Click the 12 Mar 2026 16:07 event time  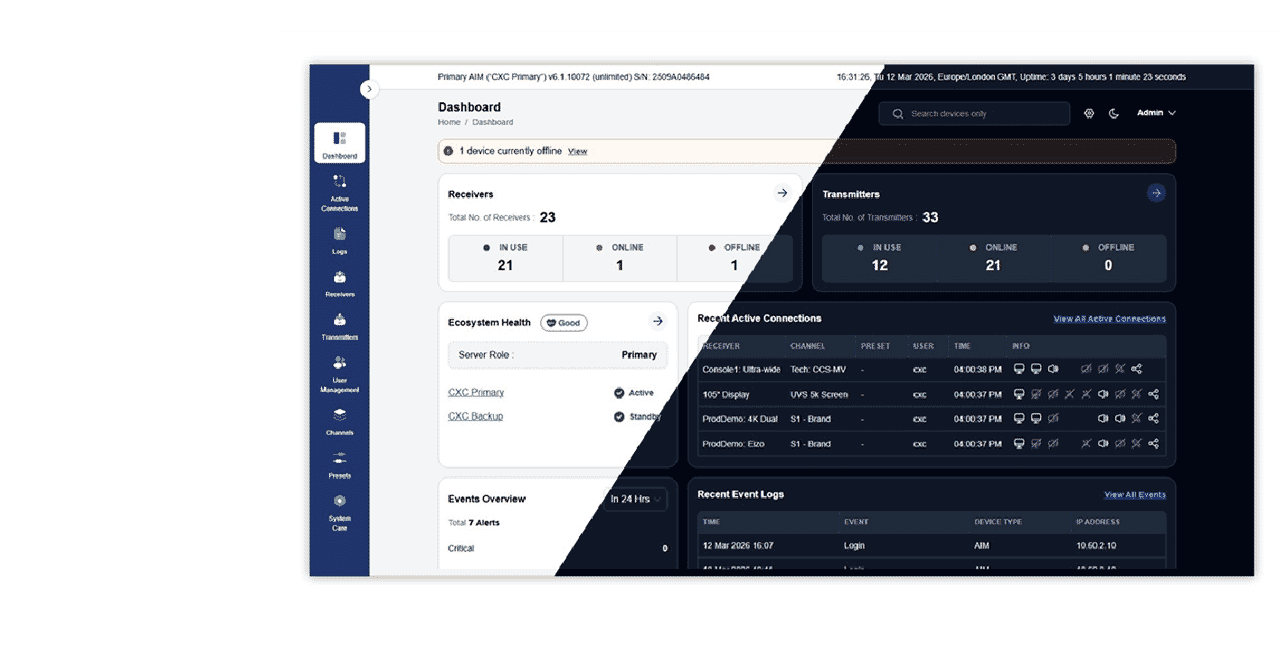738,546
